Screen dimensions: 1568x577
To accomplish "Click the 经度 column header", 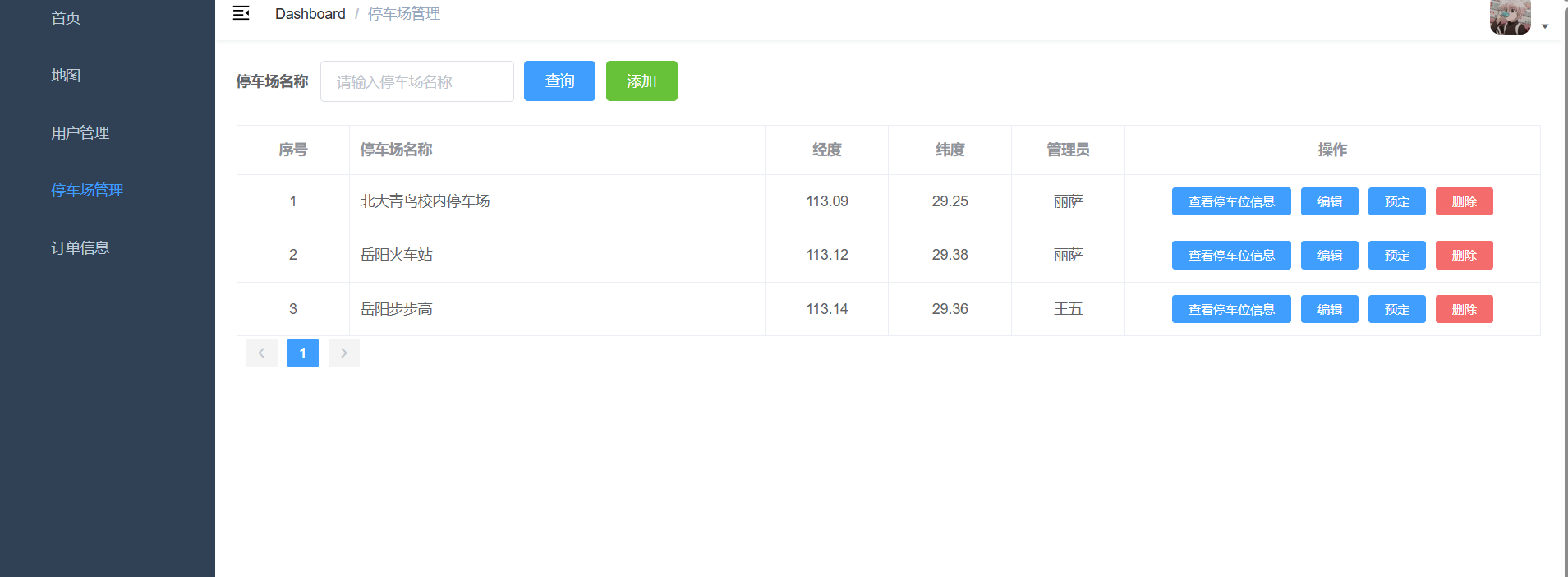I will (x=826, y=150).
